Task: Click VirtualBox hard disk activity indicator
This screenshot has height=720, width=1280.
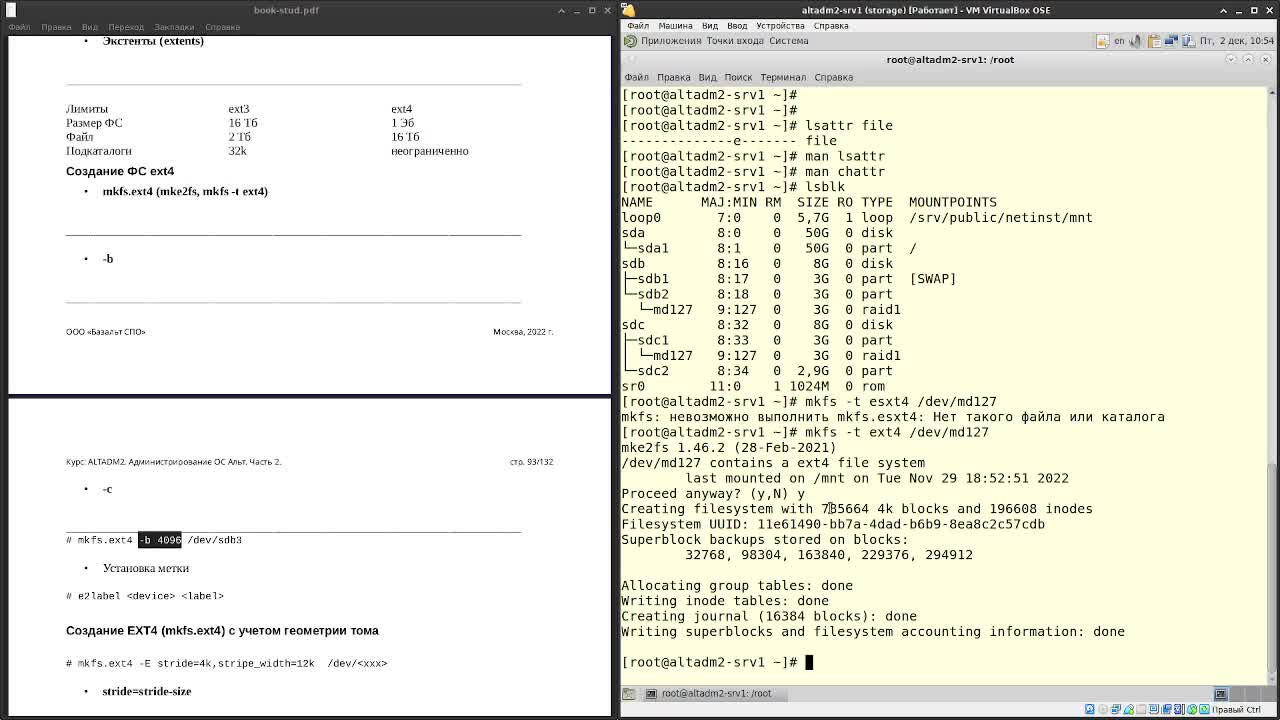Action: pos(1090,709)
